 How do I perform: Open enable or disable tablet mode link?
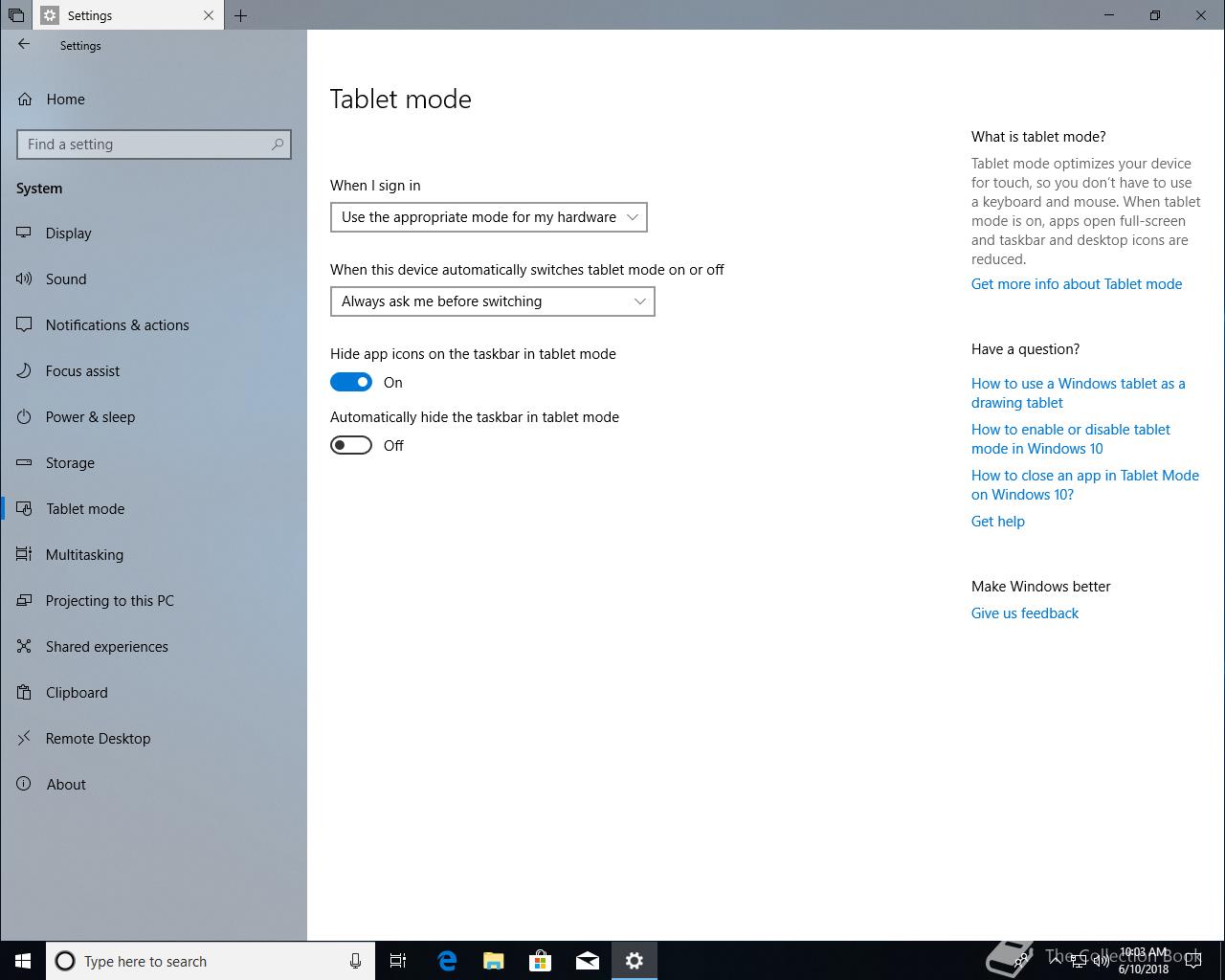[1071, 439]
